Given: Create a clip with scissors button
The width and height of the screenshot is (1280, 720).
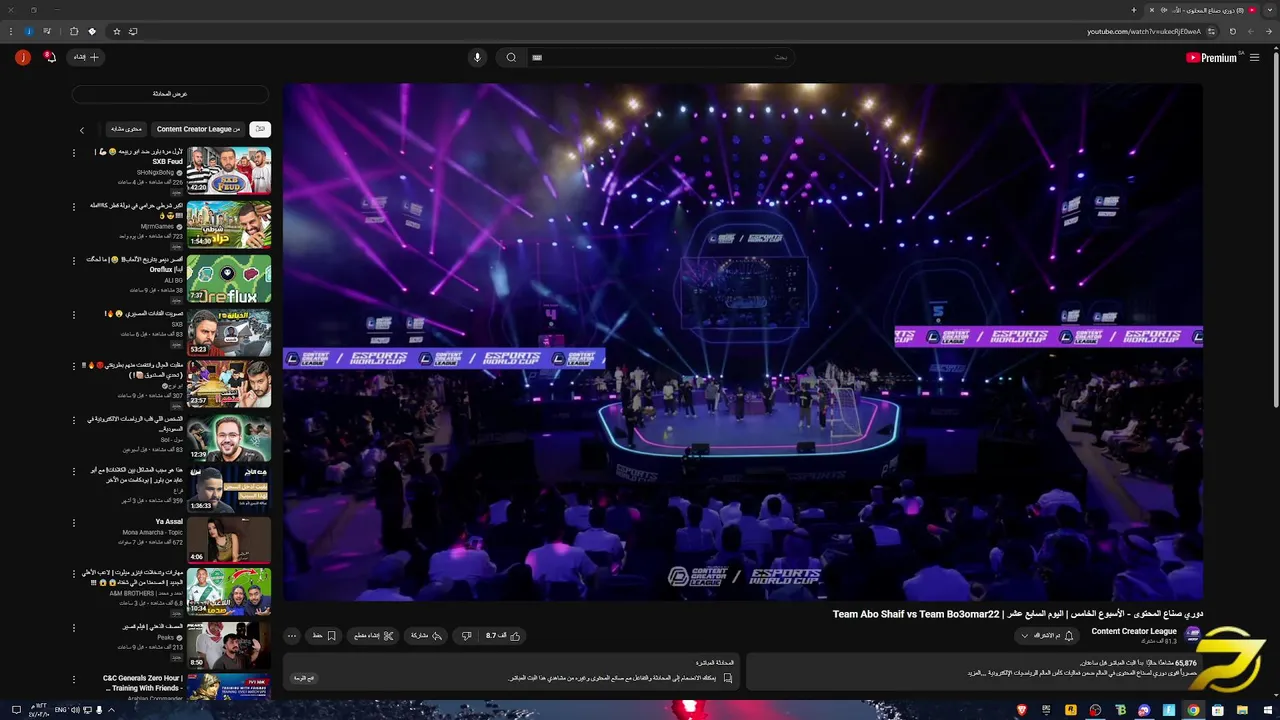Looking at the screenshot, I should click(374, 636).
